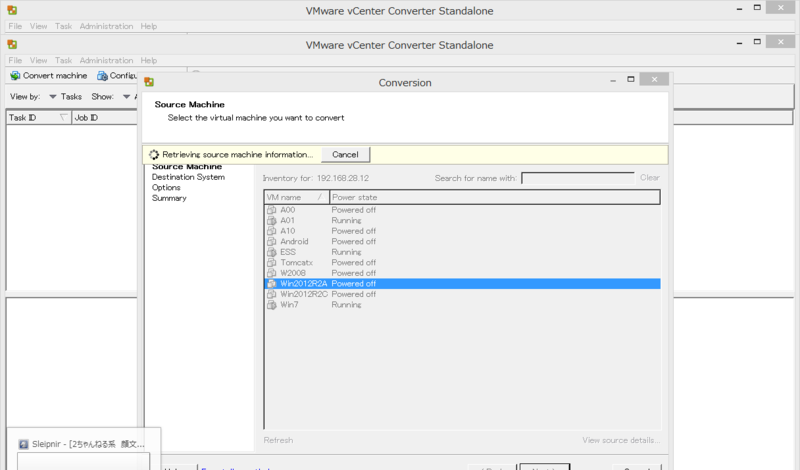Select the Summary wizard step
The height and width of the screenshot is (470, 800).
coord(169,198)
